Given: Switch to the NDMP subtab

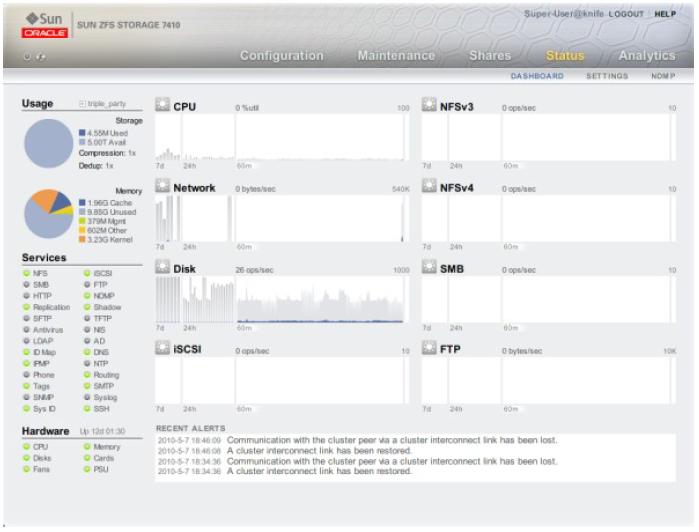Looking at the screenshot, I should click(663, 76).
